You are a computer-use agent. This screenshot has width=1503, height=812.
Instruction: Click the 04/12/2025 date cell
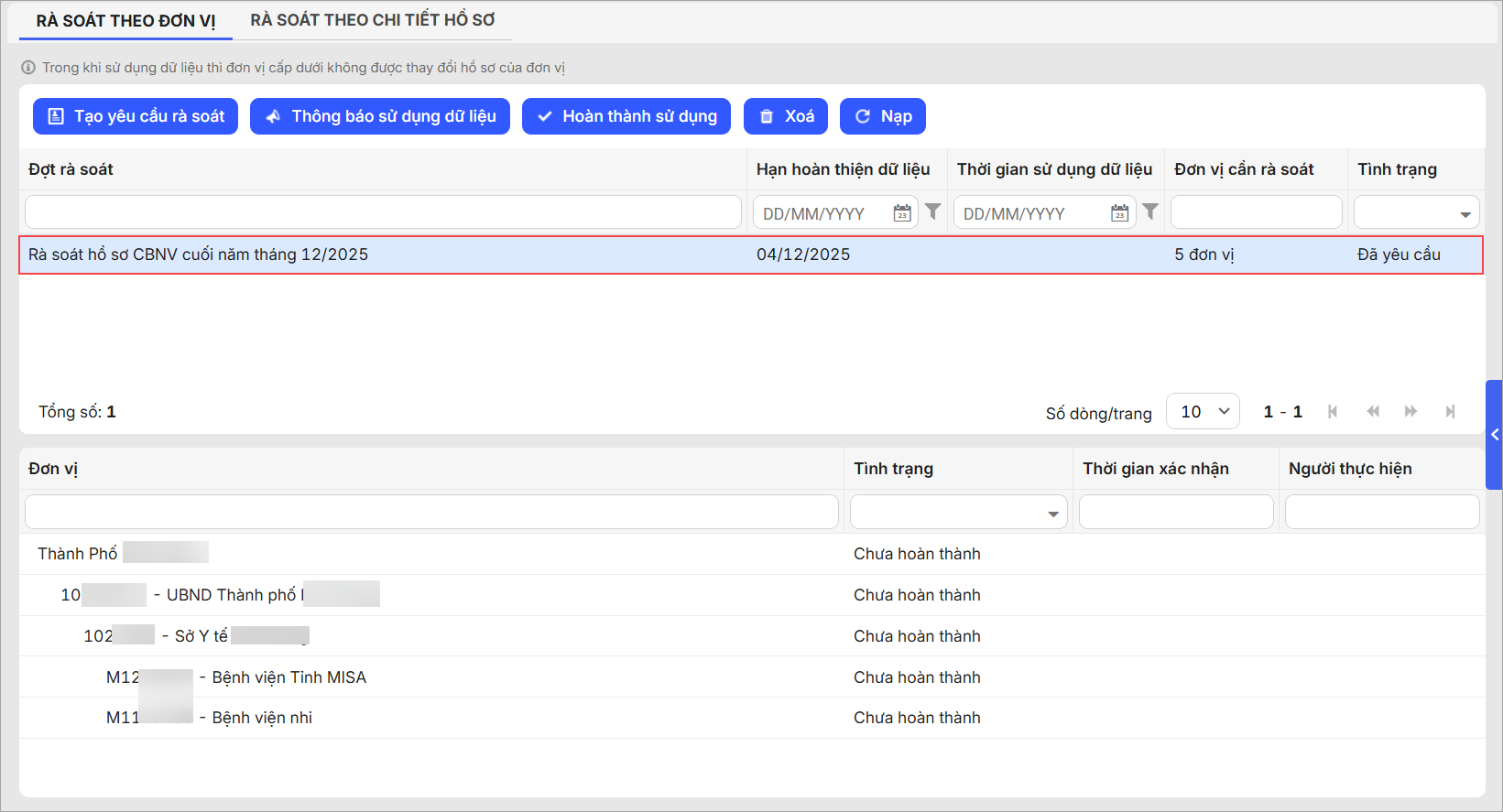point(803,254)
